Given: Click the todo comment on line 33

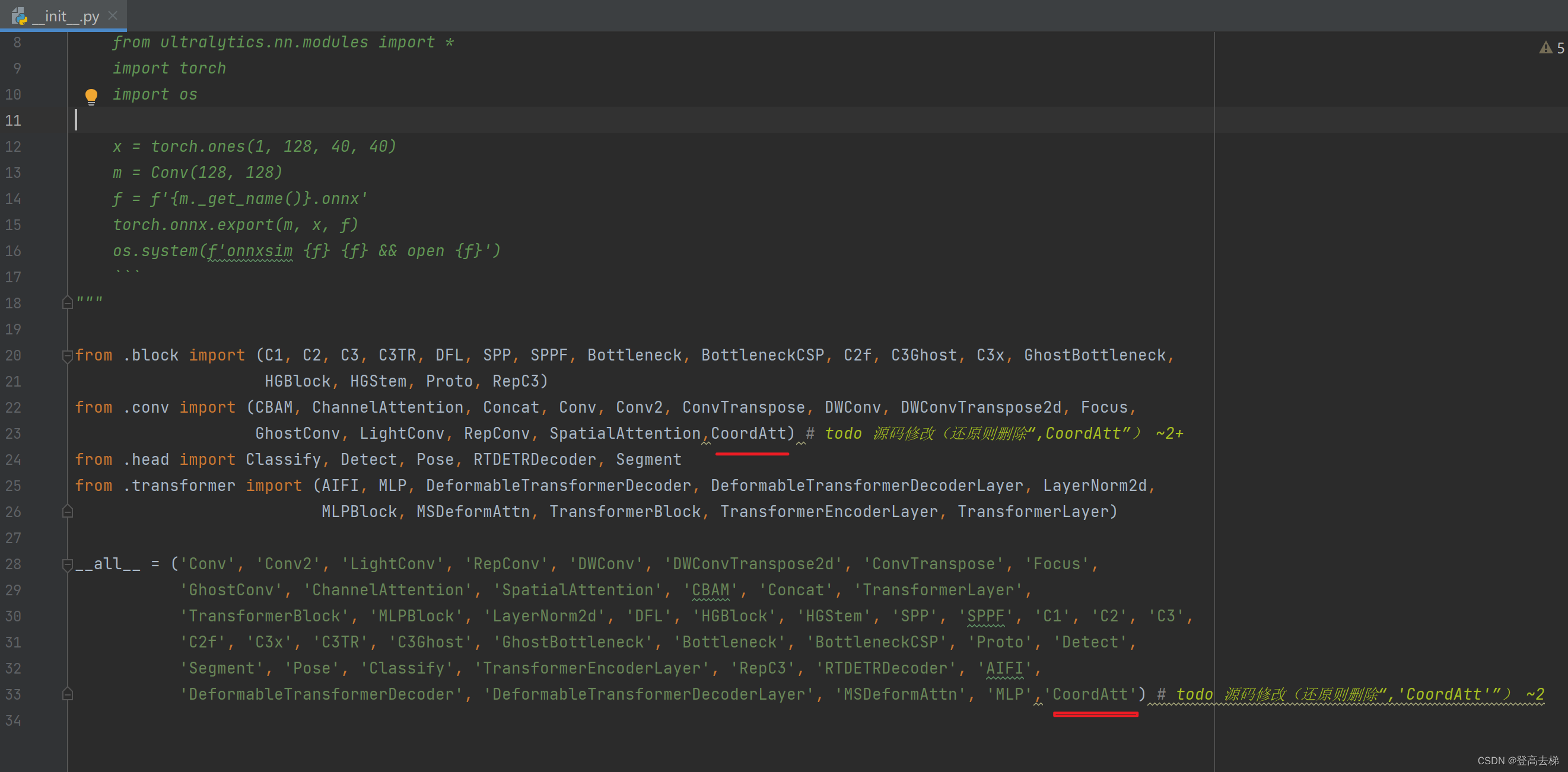Looking at the screenshot, I should [x=1351, y=695].
